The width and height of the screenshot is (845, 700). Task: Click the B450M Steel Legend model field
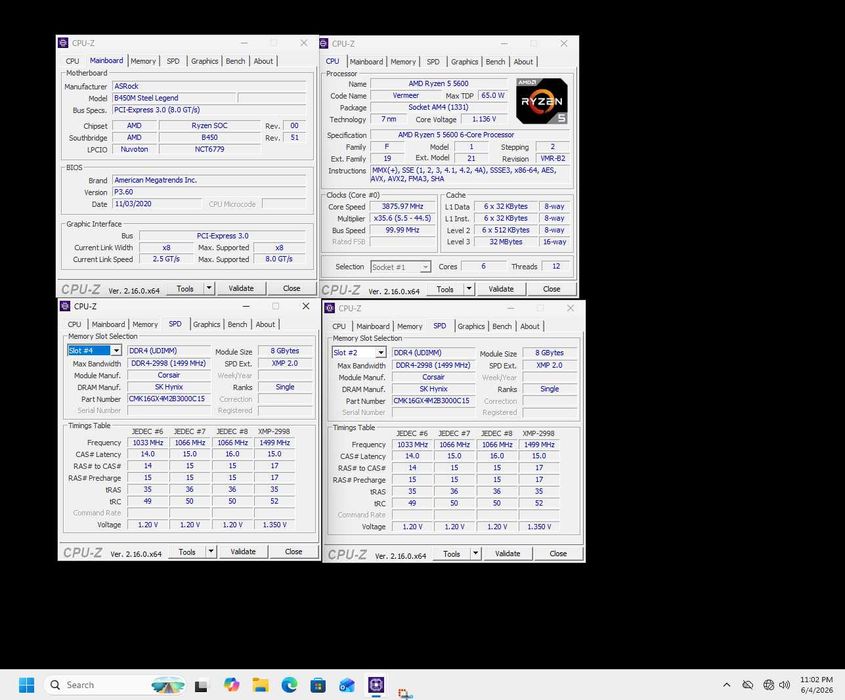point(174,98)
